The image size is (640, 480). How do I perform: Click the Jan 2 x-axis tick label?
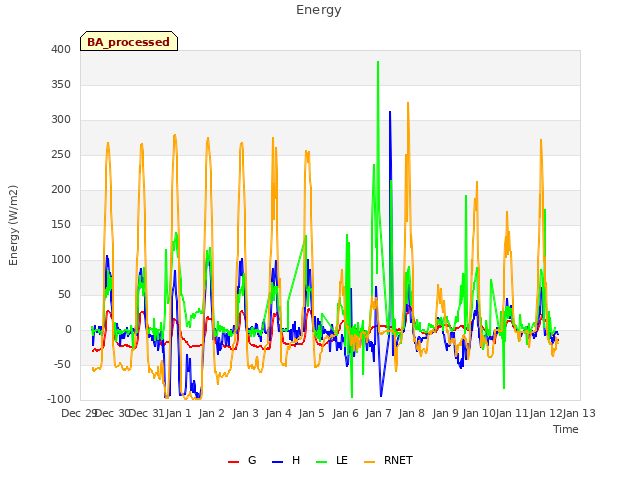(x=211, y=413)
